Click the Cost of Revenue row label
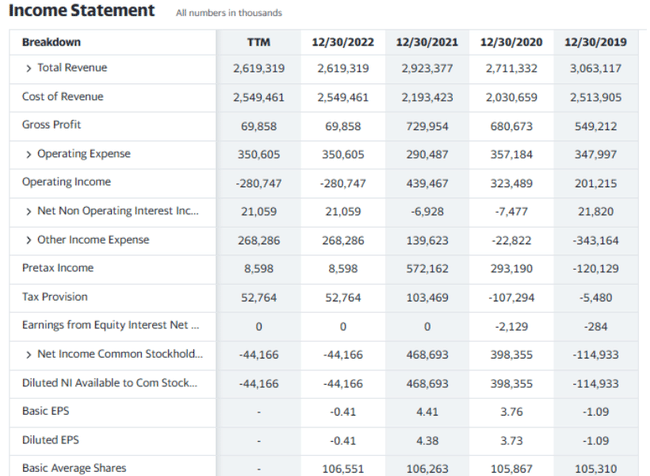The width and height of the screenshot is (650, 476). (62, 97)
